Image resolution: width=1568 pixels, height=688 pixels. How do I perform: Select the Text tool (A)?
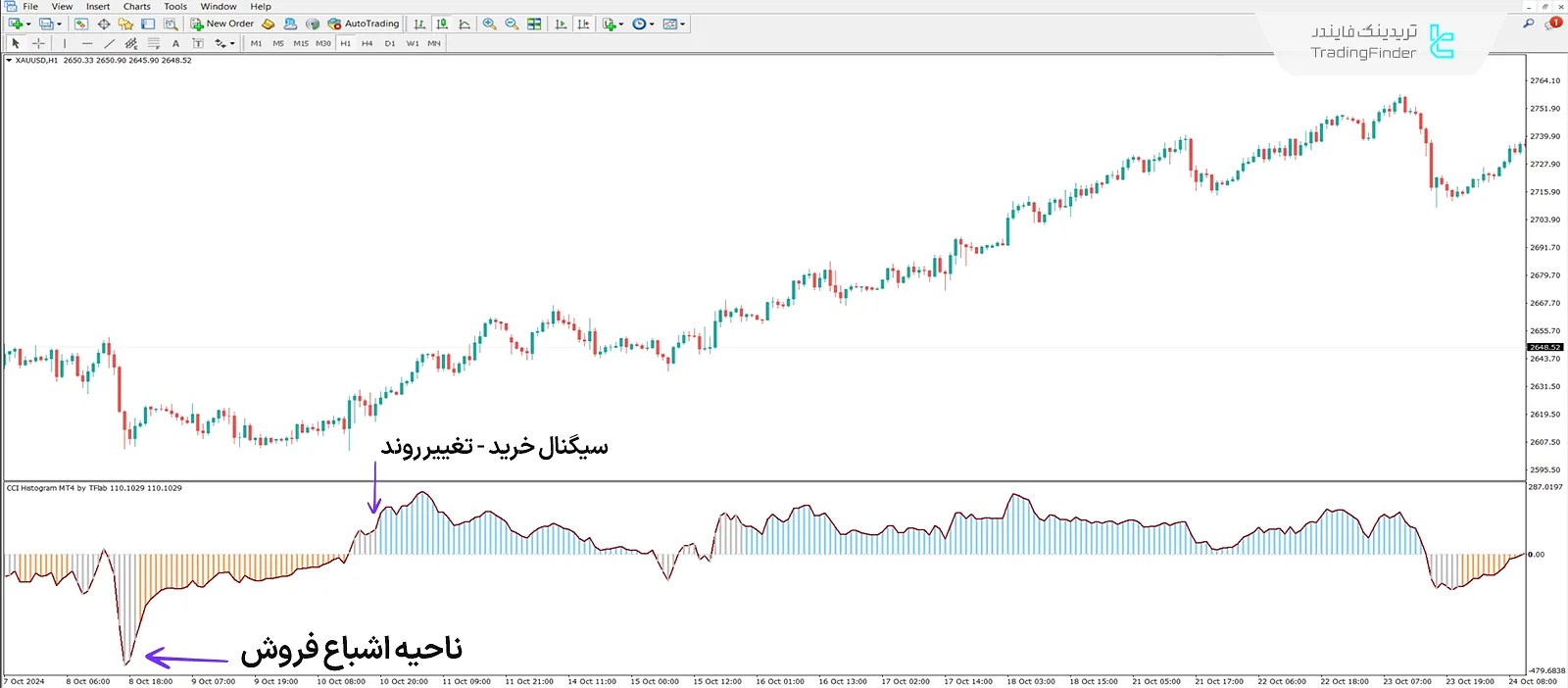tap(175, 43)
